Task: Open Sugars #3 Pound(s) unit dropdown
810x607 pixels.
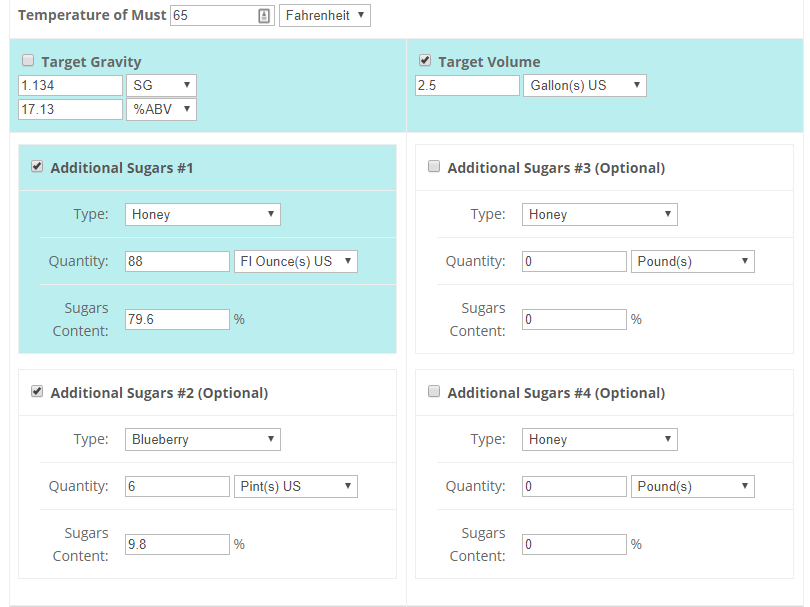Action: (x=692, y=261)
